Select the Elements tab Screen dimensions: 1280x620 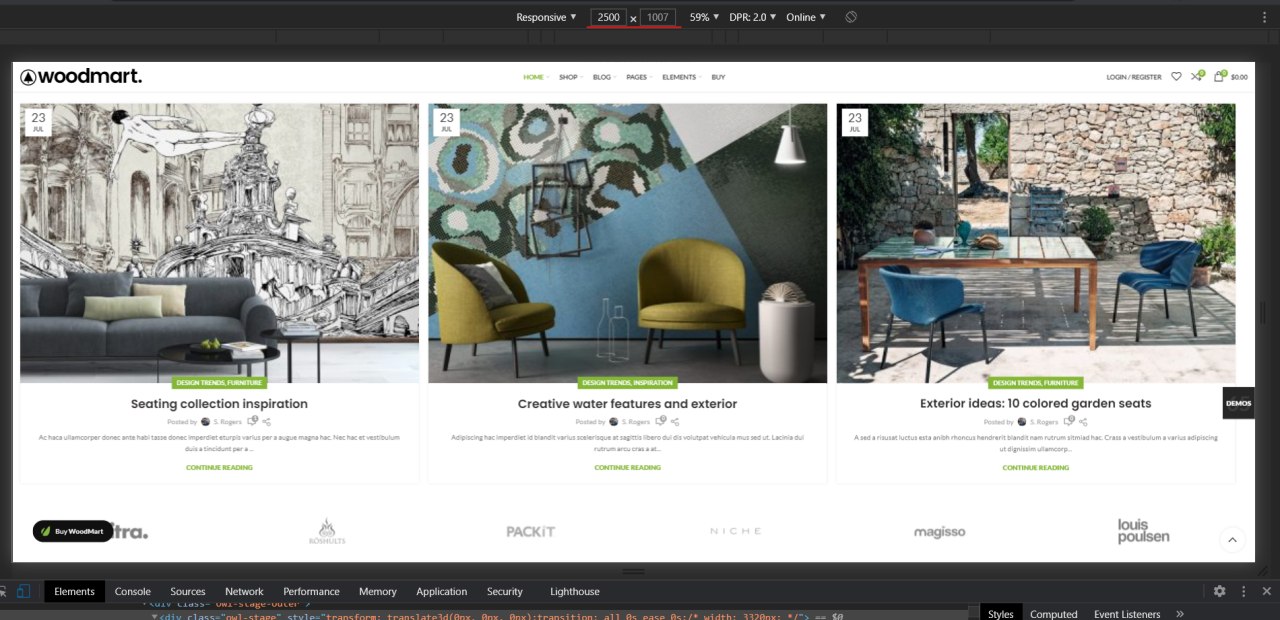tap(74, 591)
